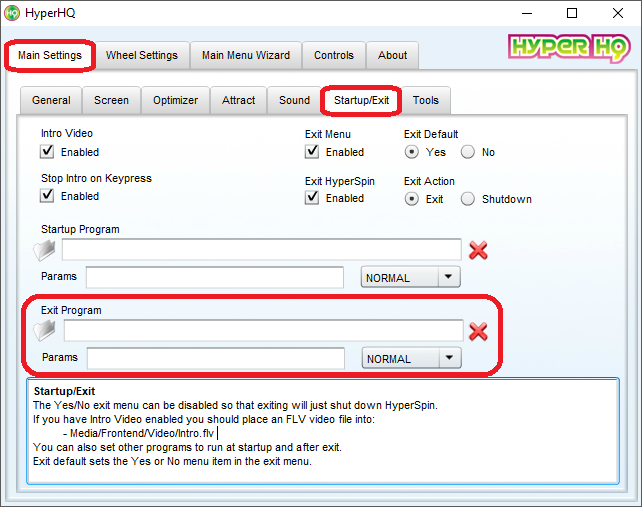Clear Exit Program with red X icon

pyautogui.click(x=479, y=331)
